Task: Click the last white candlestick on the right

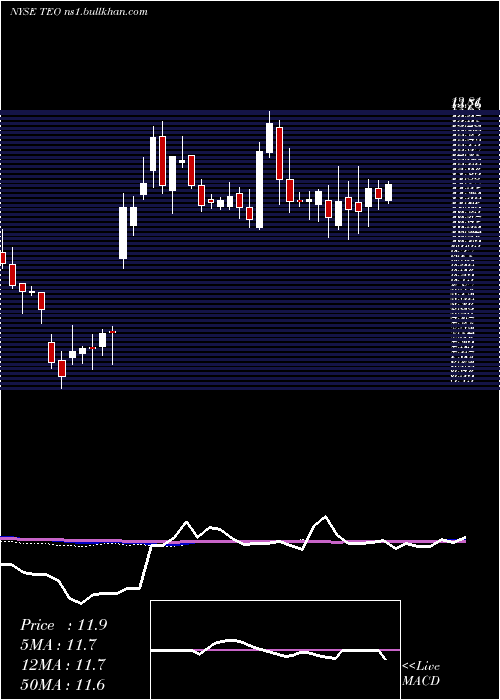Action: [x=388, y=192]
